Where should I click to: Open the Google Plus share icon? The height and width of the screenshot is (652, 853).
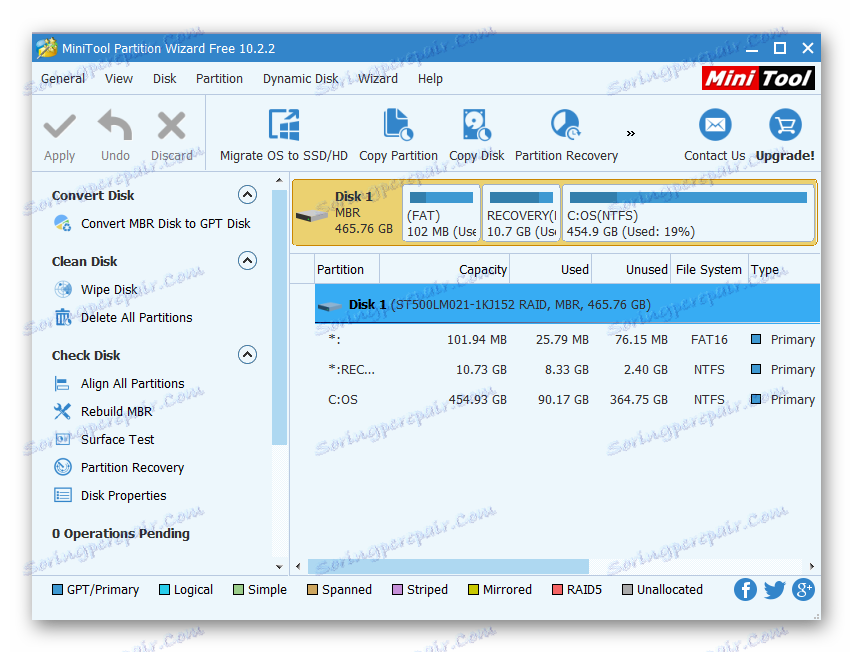coord(803,589)
